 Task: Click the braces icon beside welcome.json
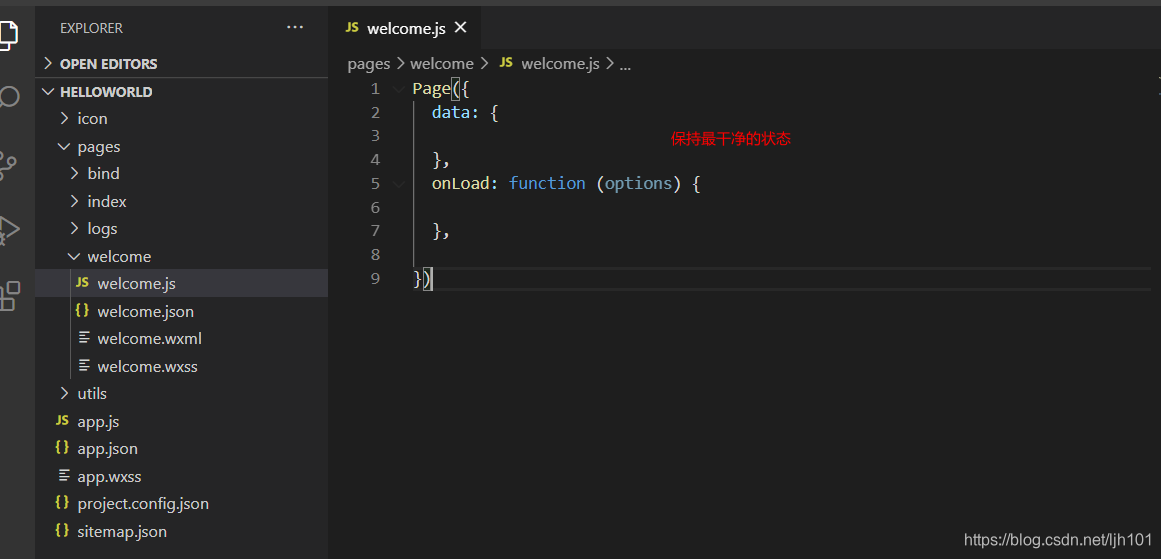[82, 311]
